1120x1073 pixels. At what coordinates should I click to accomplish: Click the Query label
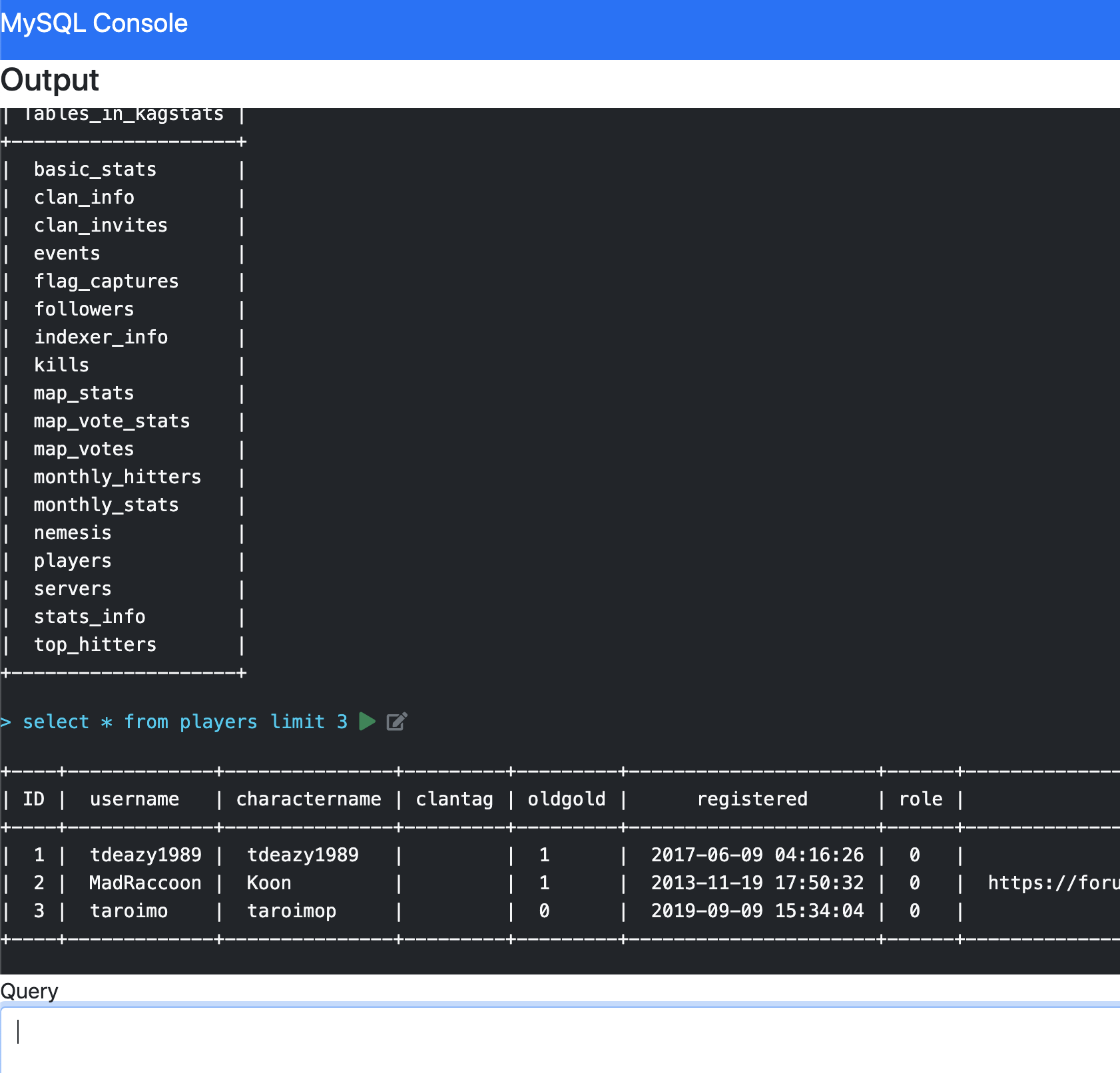coord(29,992)
